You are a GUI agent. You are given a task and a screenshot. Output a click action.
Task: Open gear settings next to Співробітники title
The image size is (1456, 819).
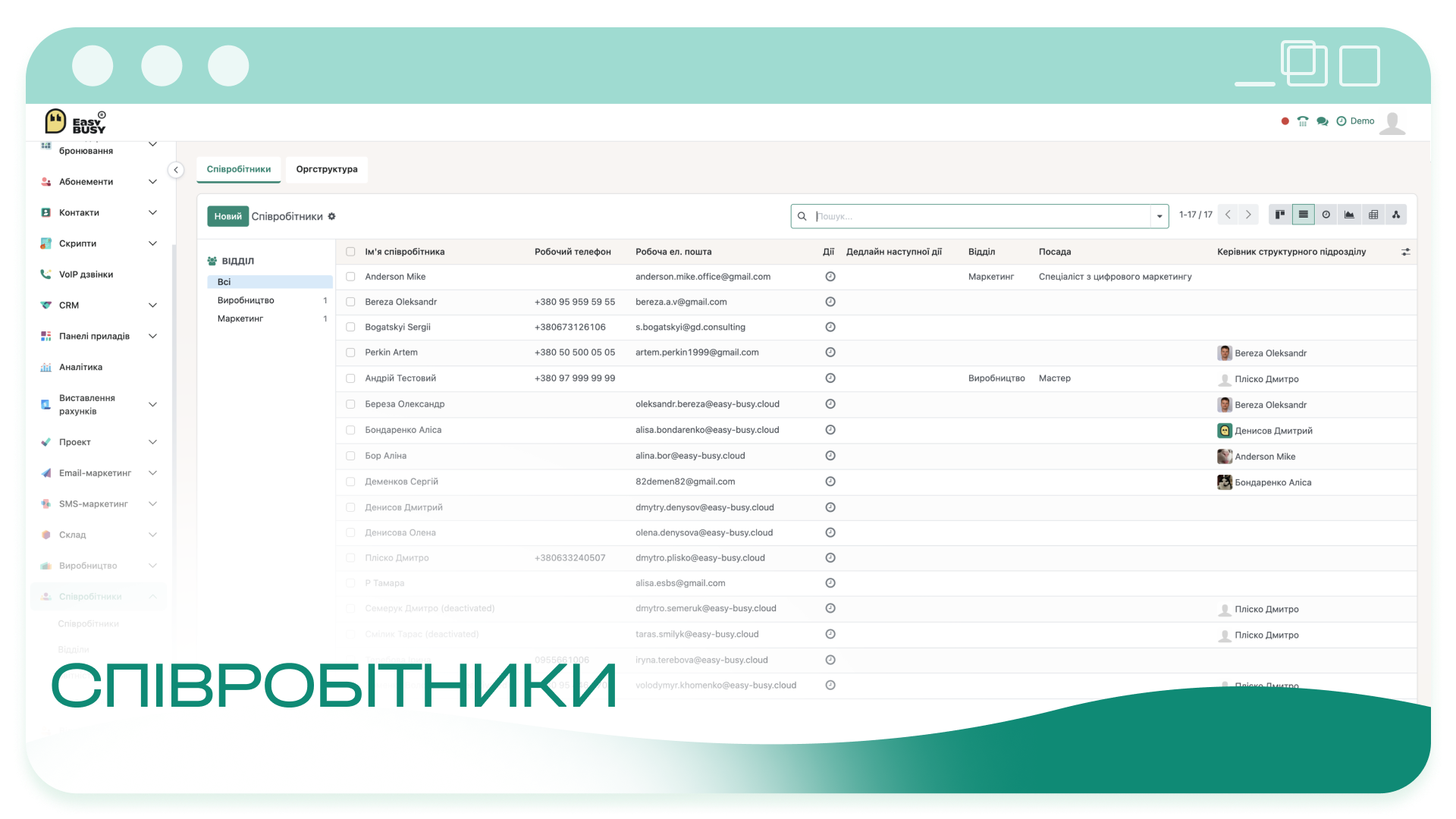pos(331,217)
